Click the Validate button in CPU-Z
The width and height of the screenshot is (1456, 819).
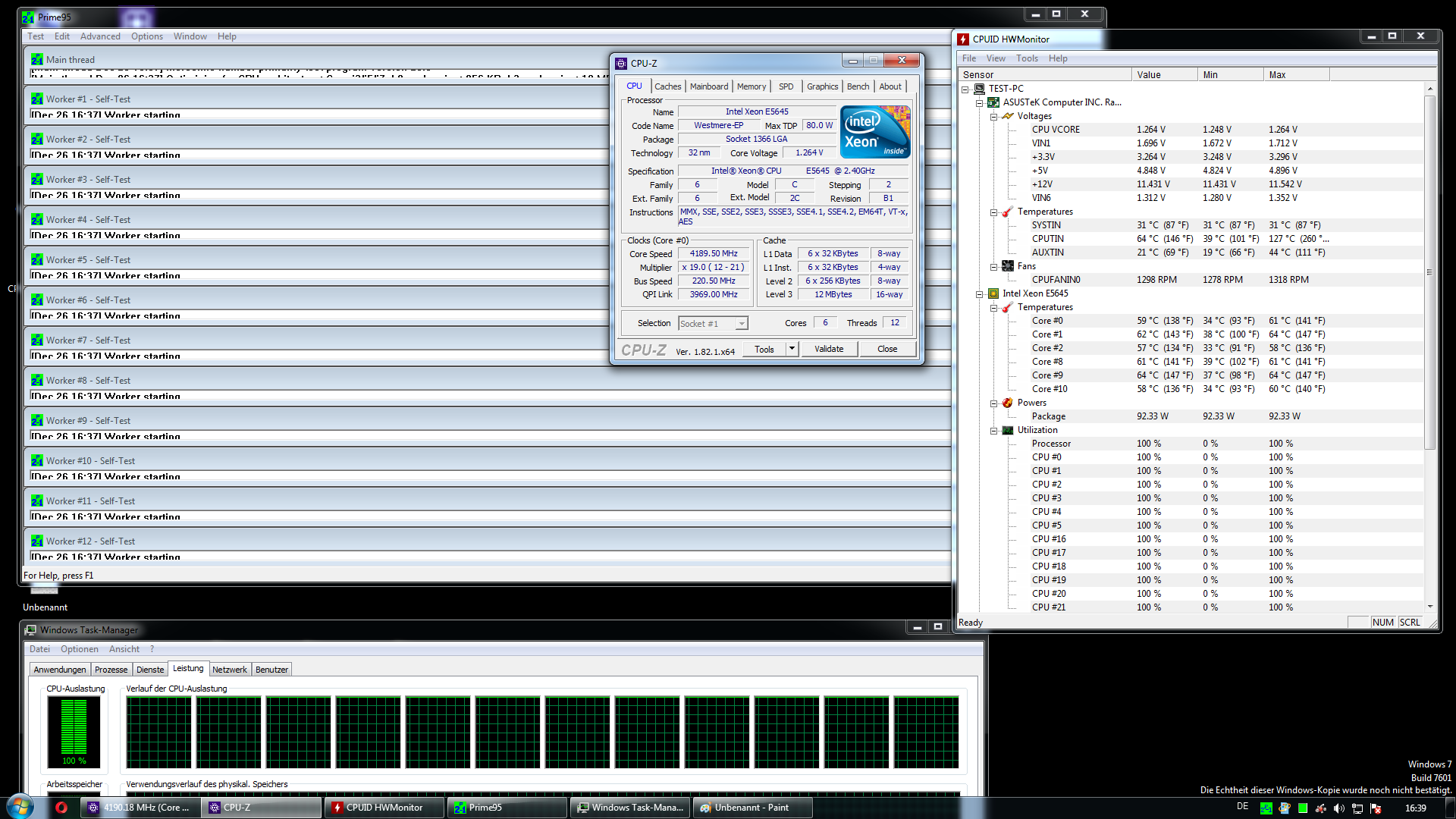point(829,349)
